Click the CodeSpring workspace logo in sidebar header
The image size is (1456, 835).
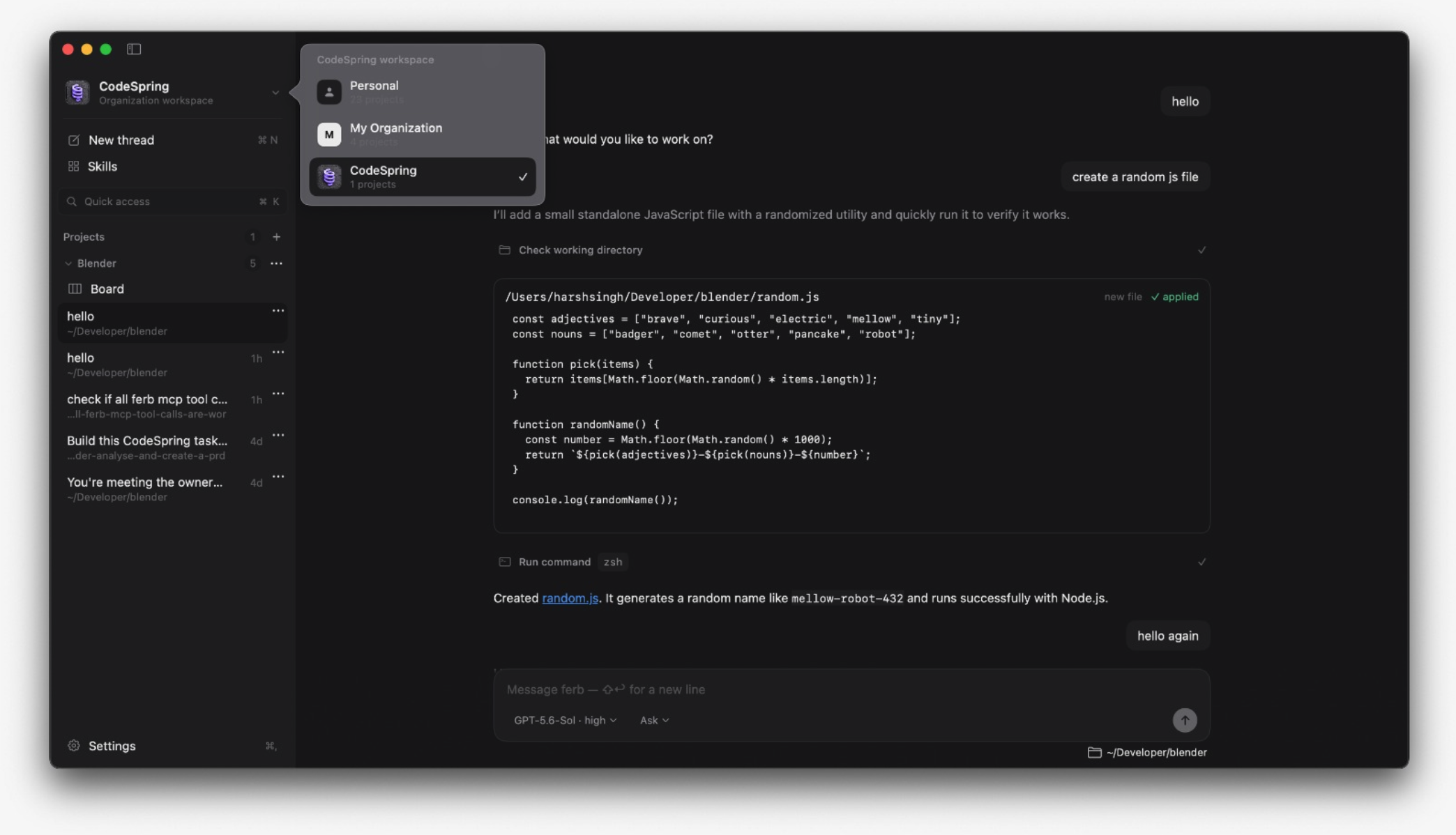(77, 92)
